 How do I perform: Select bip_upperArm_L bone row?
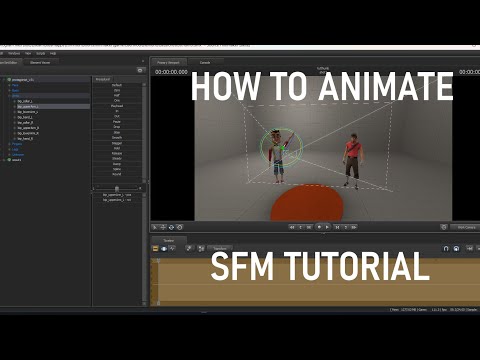point(53,106)
